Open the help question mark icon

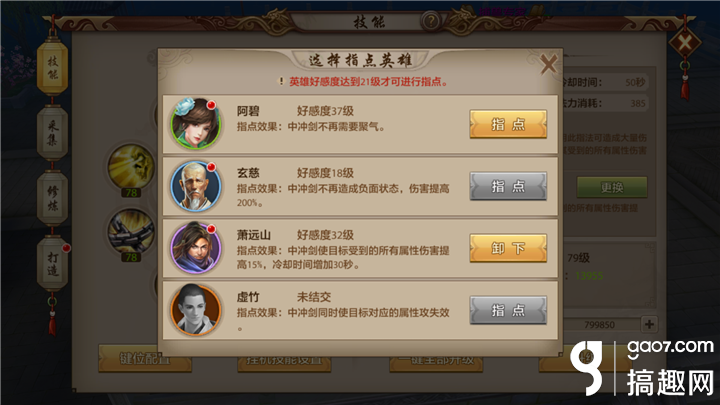[430, 21]
